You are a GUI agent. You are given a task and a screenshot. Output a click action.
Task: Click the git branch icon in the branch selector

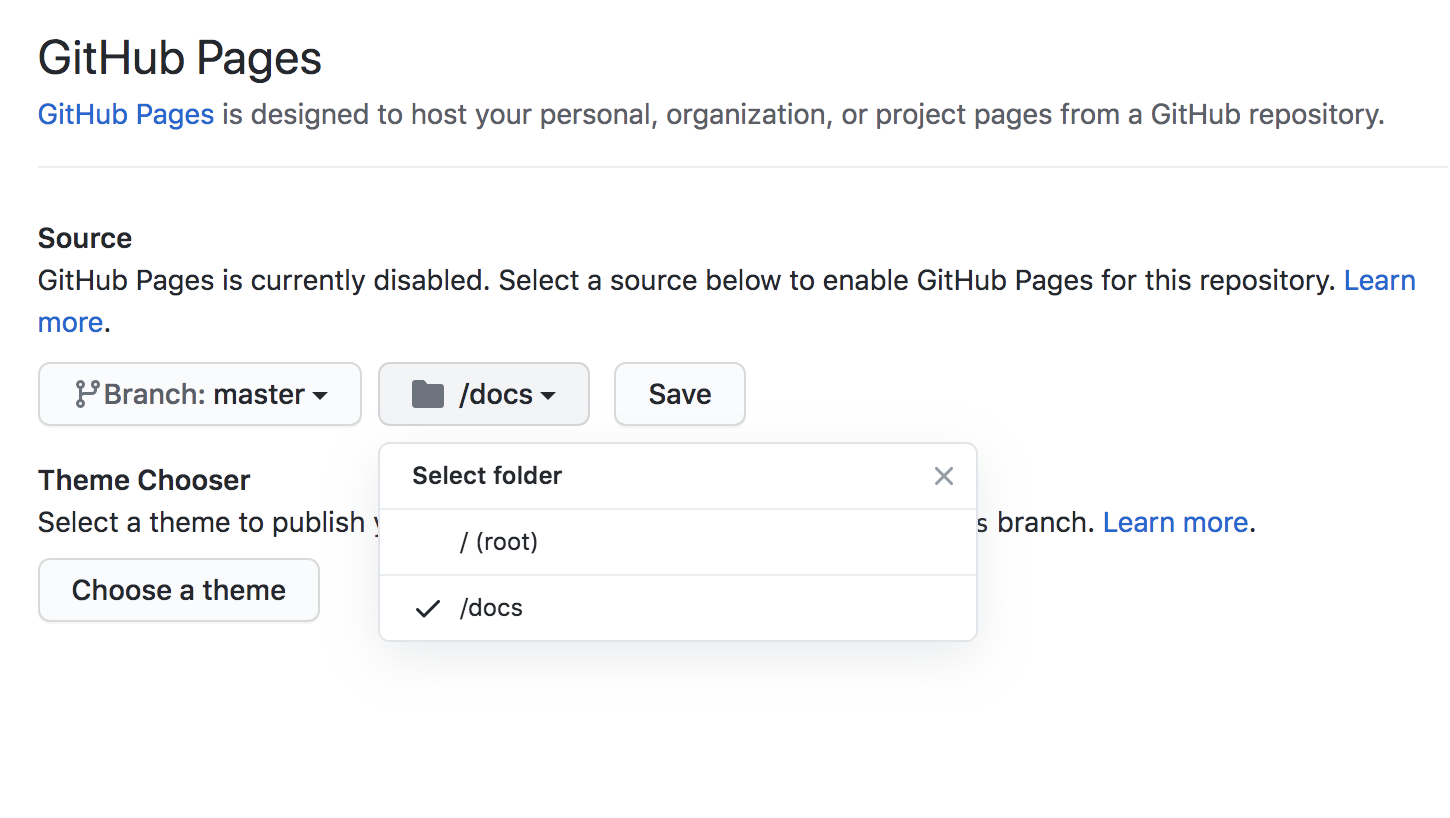click(x=87, y=394)
